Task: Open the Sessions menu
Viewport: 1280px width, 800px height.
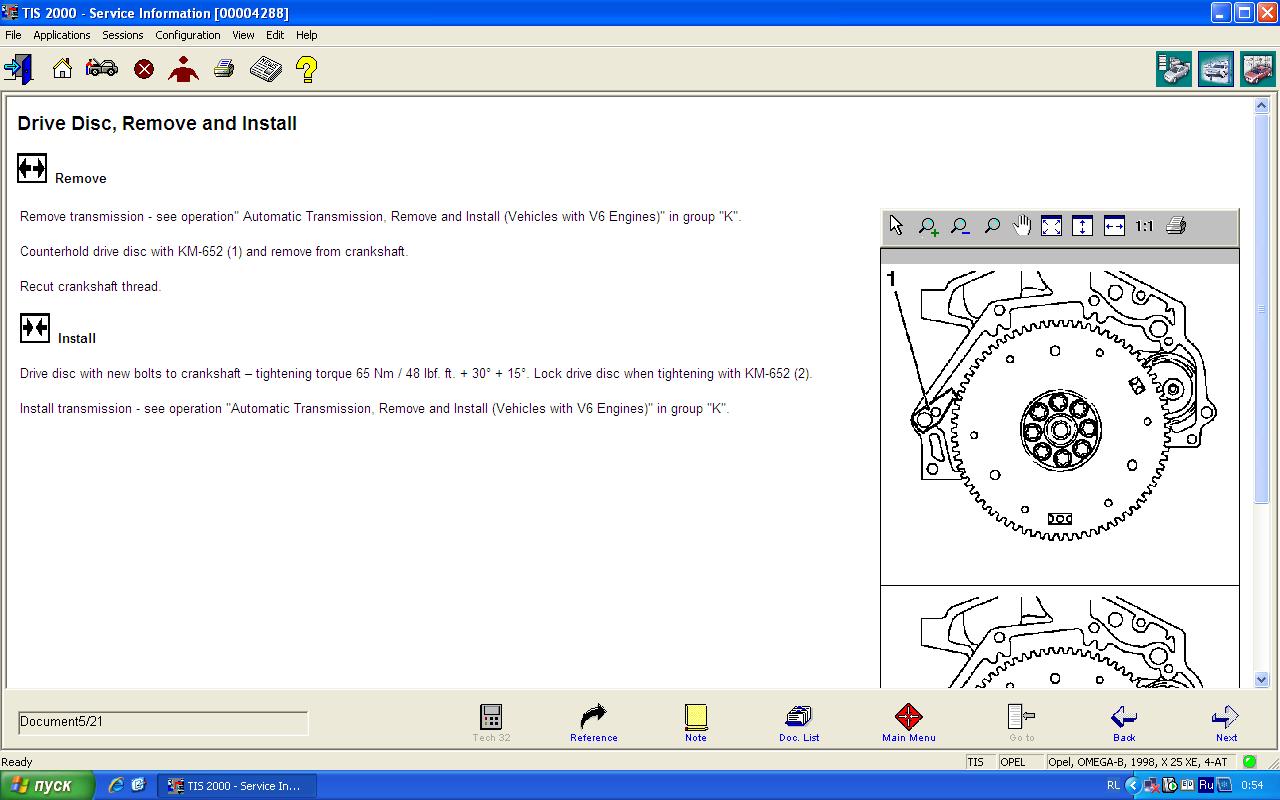Action: pos(122,35)
